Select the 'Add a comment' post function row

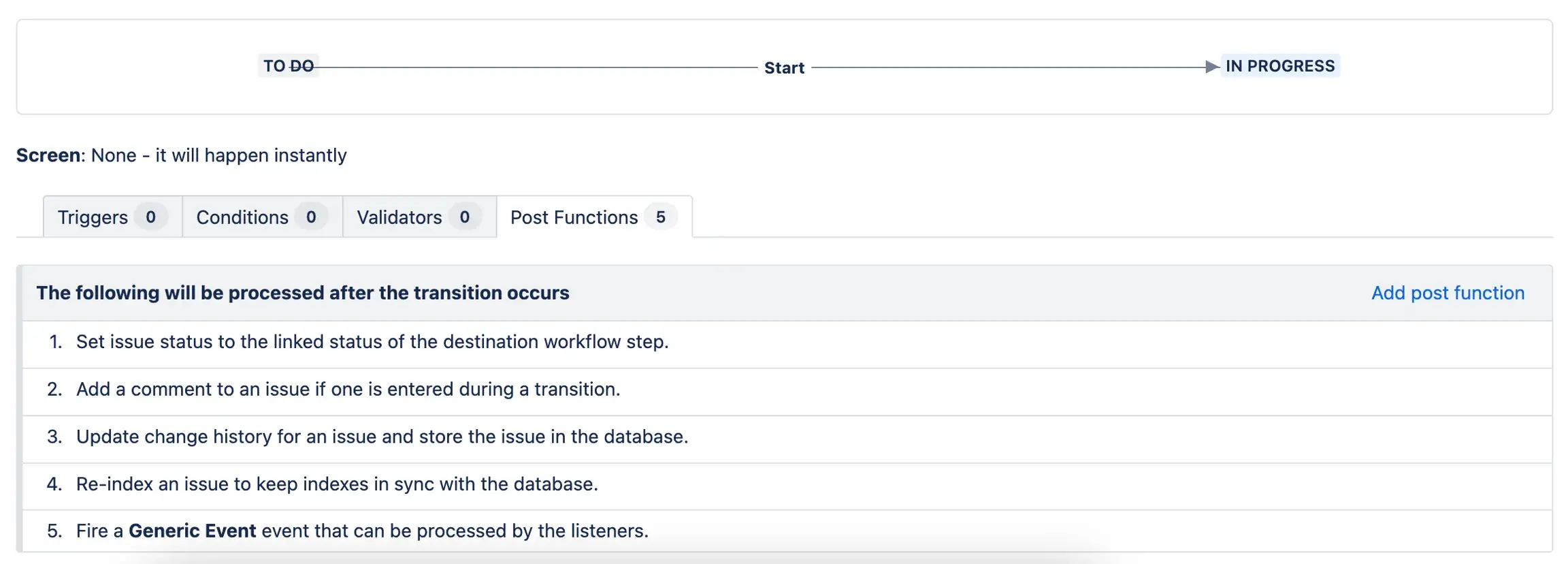pyautogui.click(x=348, y=390)
